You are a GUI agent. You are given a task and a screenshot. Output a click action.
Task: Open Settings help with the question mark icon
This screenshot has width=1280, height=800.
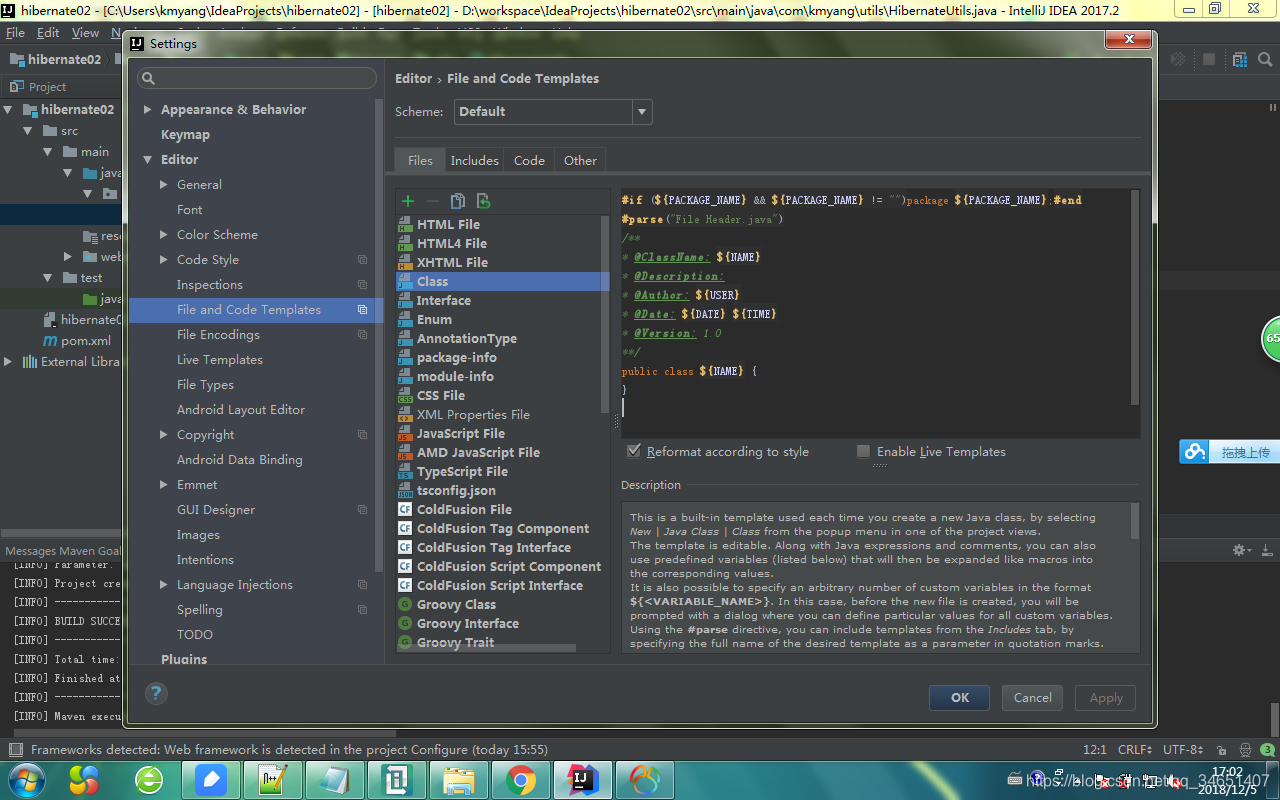156,693
